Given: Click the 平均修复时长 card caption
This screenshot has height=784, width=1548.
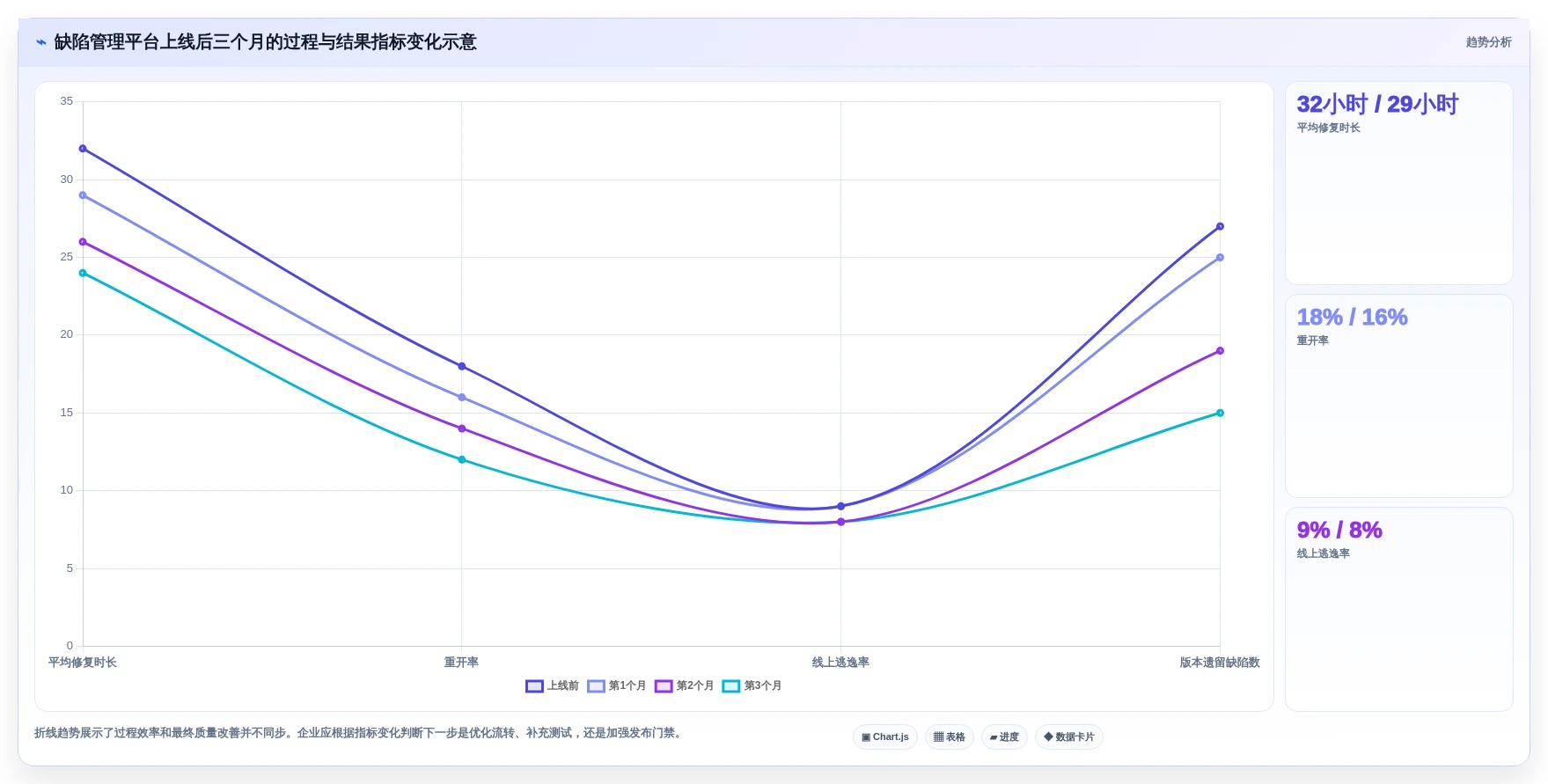Looking at the screenshot, I should (x=1328, y=128).
